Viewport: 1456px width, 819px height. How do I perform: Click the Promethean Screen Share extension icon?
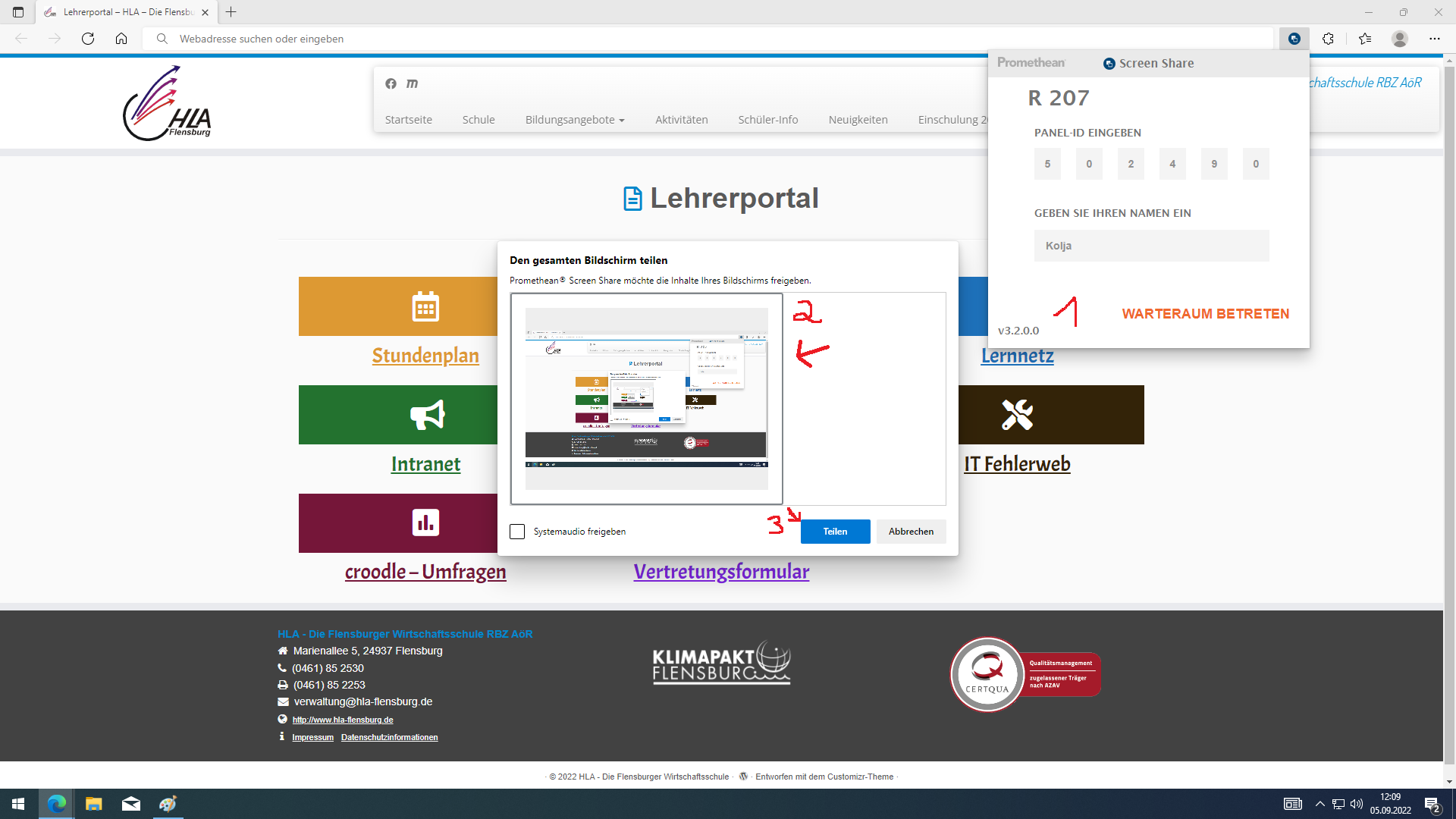click(1294, 39)
